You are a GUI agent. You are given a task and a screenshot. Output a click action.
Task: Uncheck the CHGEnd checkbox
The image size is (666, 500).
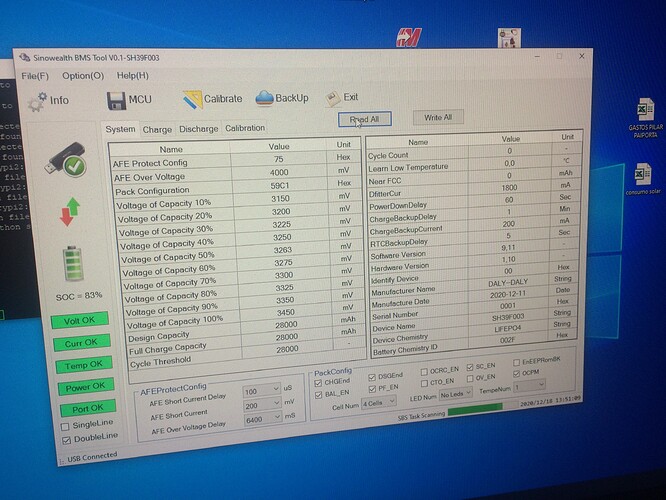(x=318, y=383)
